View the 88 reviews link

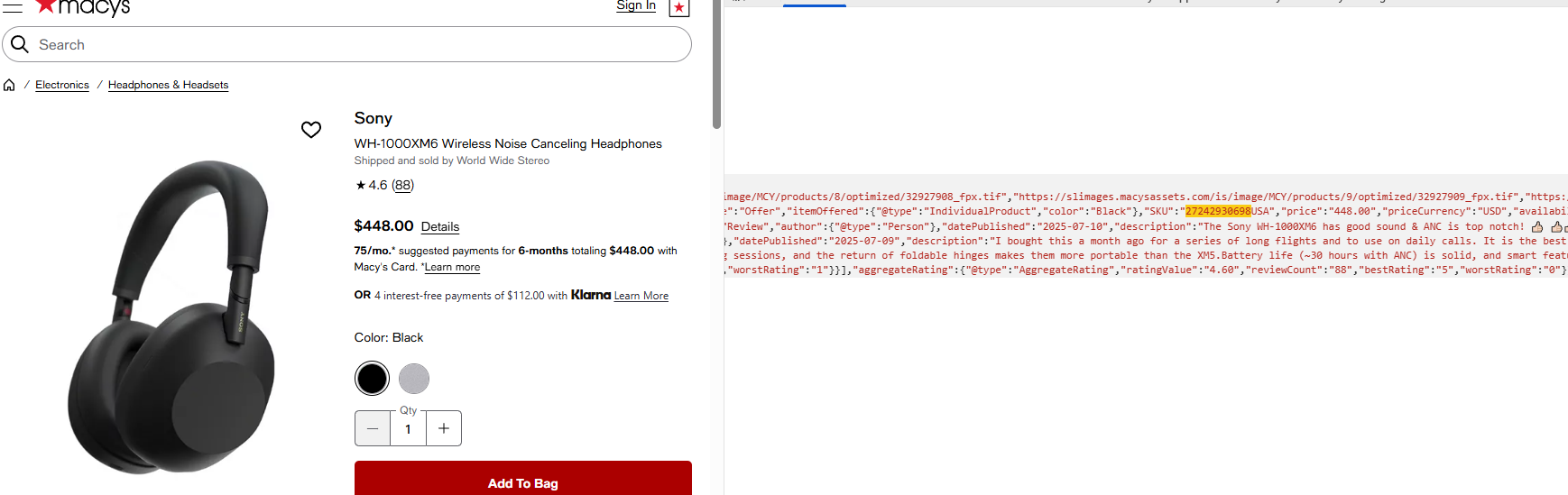(402, 185)
